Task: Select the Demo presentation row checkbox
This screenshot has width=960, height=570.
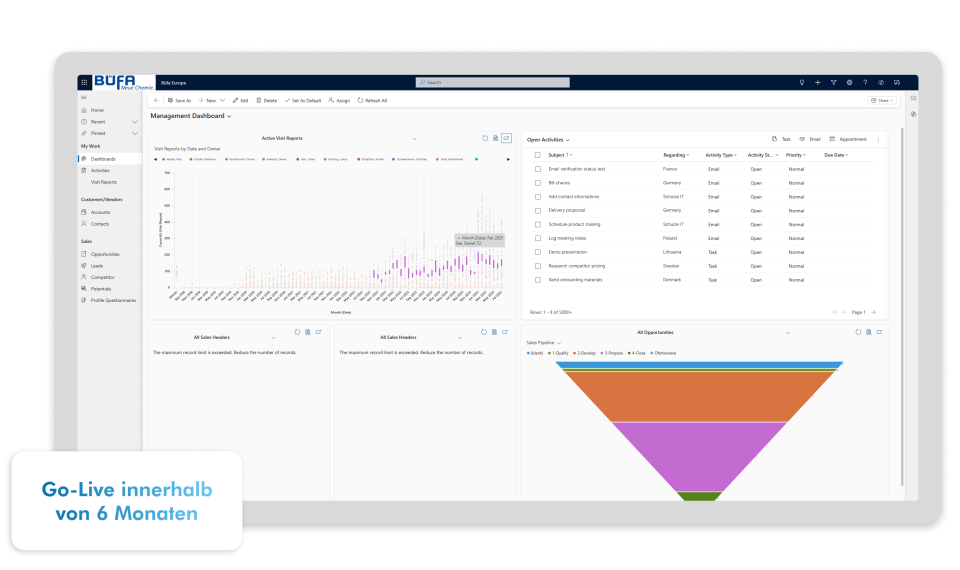Action: tap(537, 252)
